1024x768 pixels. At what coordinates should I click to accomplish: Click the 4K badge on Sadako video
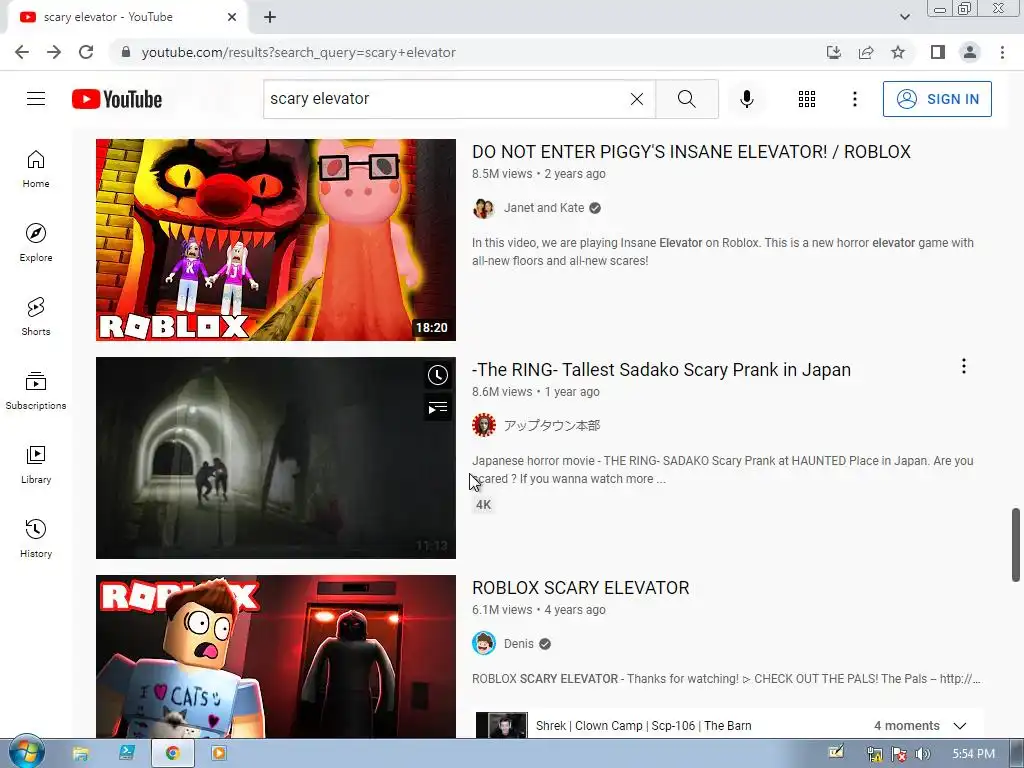(483, 505)
